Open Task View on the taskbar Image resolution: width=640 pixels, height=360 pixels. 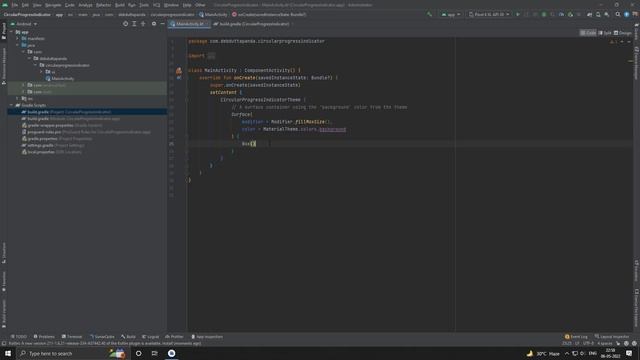coord(154,353)
